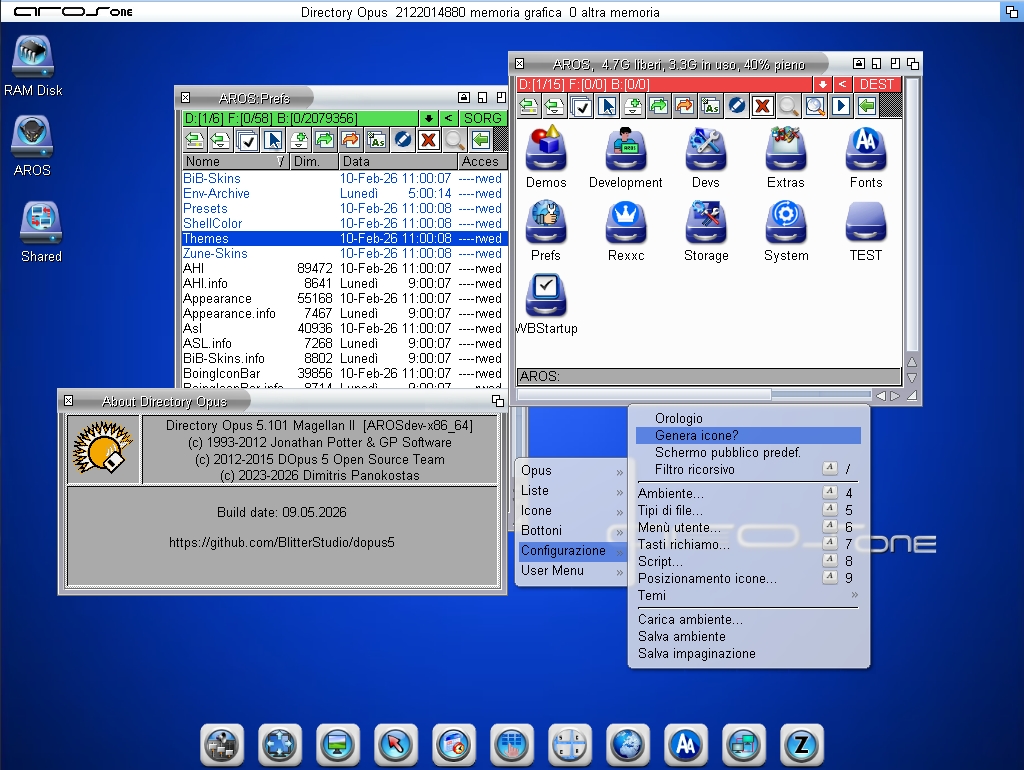Screen dimensions: 1024x770
Task: Select the Shared desktop icon
Action: click(41, 232)
